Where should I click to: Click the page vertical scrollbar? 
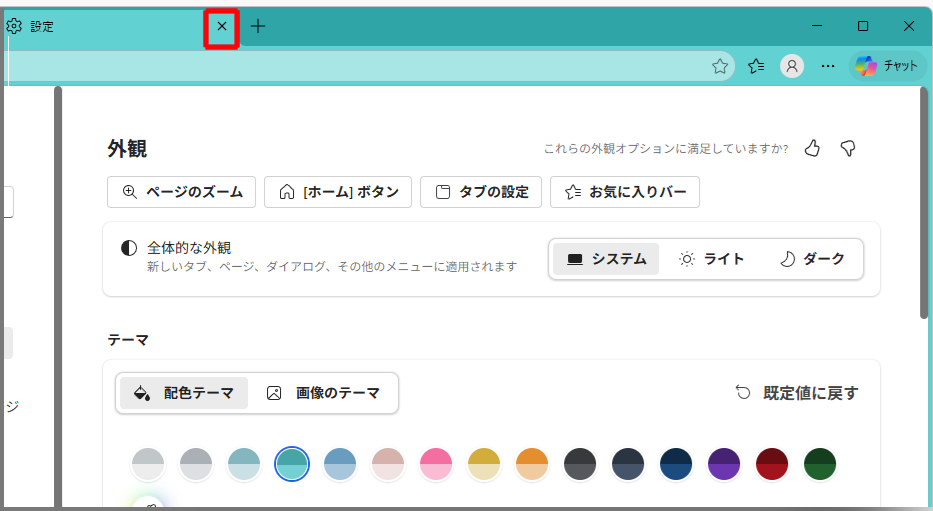pyautogui.click(x=924, y=202)
